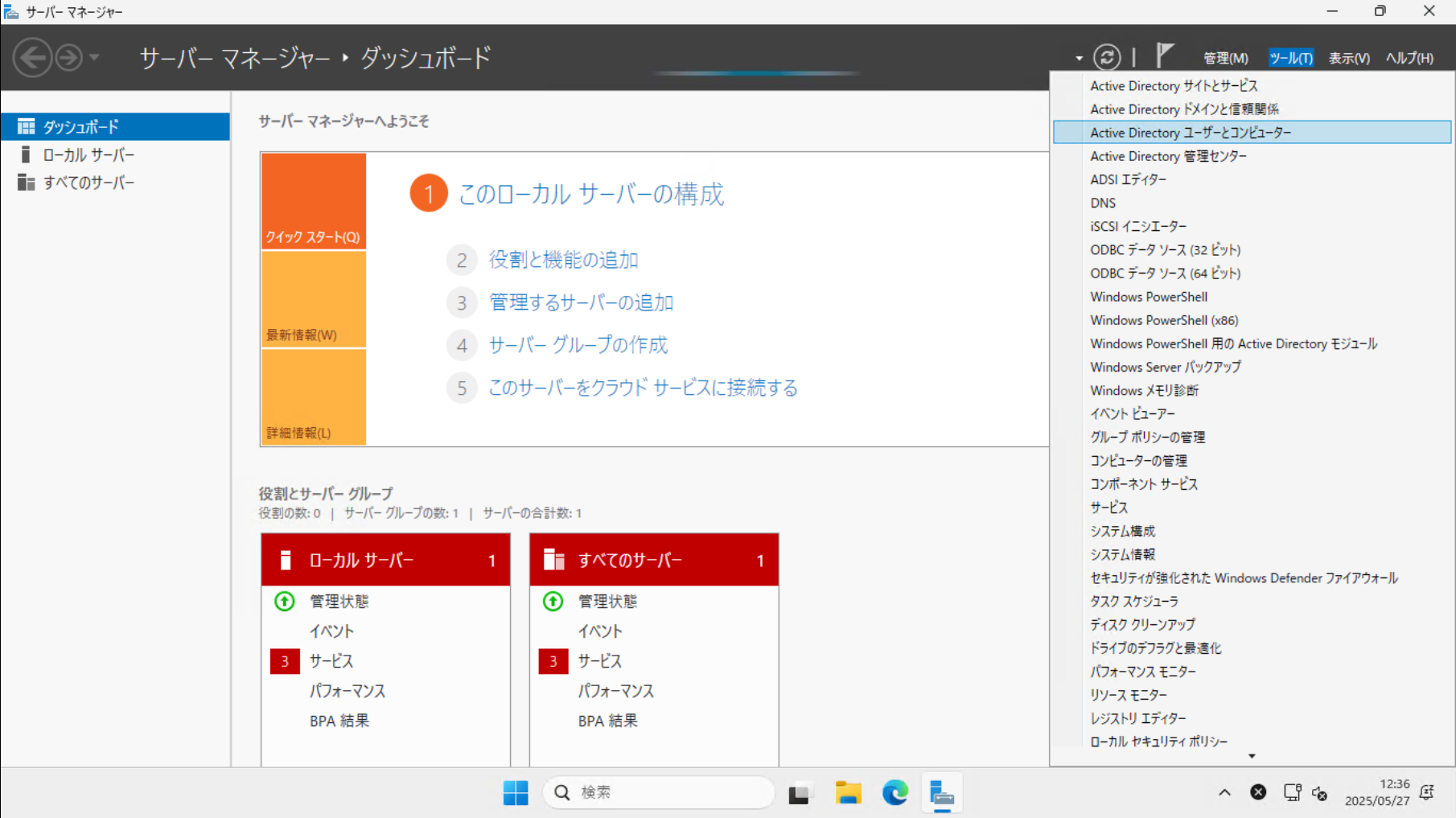Click green status icon in すべてのサーバー tile
The height and width of the screenshot is (818, 1456).
coord(553,601)
